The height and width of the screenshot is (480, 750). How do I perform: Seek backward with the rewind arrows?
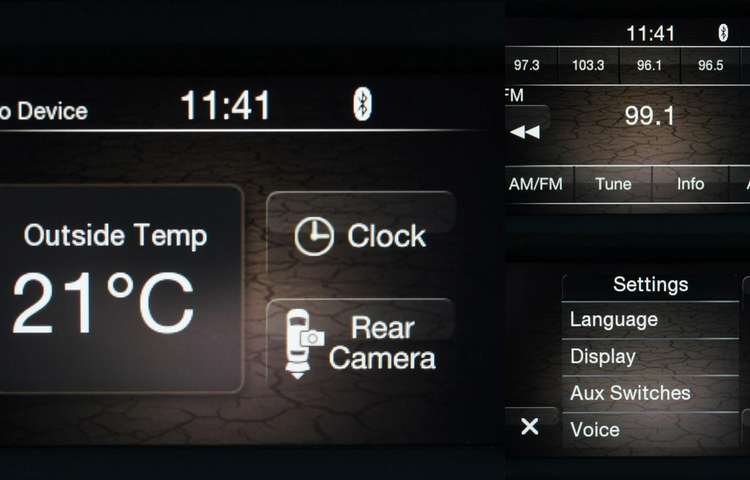coord(526,131)
